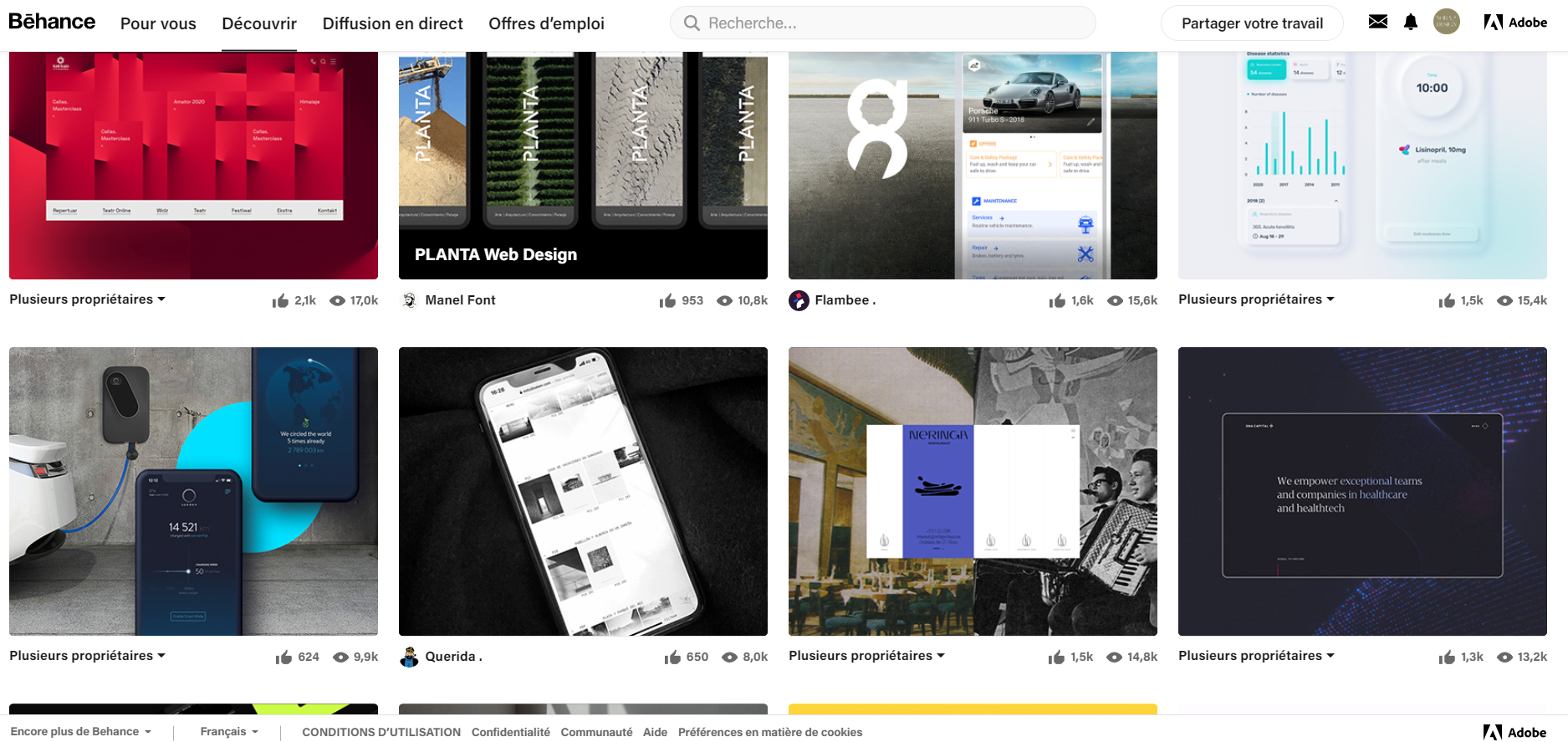
Task: Open the Encore plus de Behance menu
Action: 81,731
